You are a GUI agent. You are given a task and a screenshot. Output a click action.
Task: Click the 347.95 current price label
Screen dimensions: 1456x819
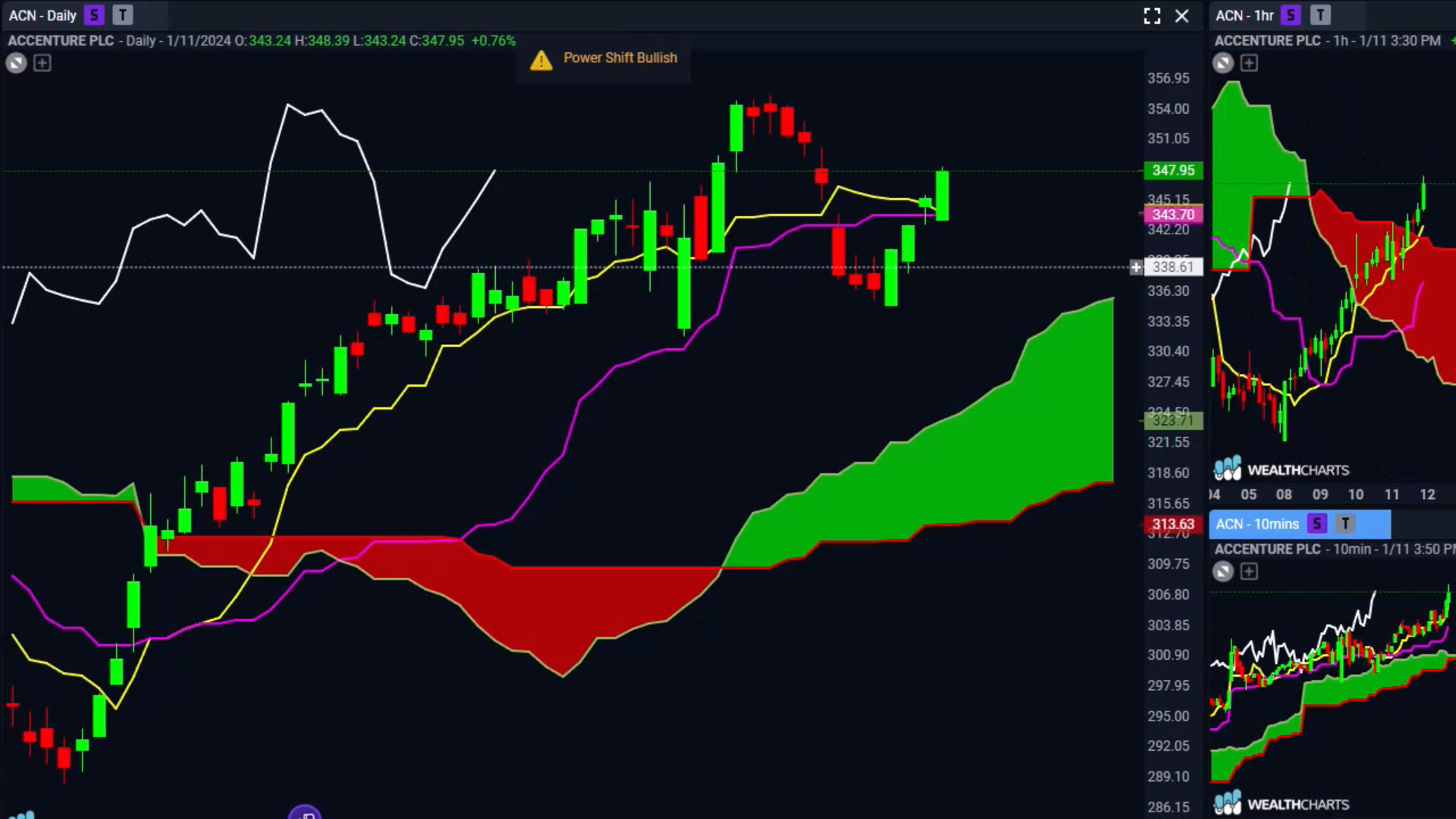click(x=1173, y=171)
